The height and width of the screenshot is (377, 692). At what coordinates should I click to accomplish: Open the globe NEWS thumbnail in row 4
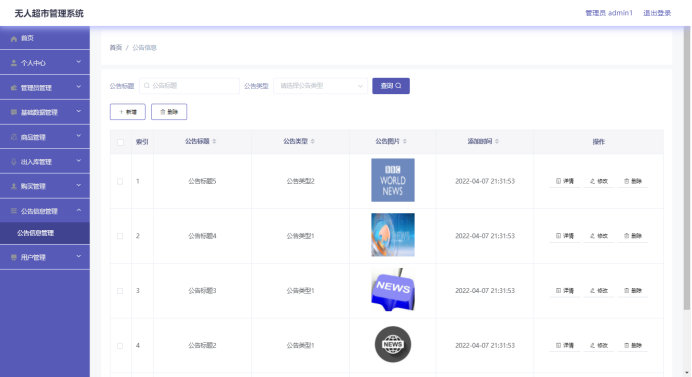[393, 344]
